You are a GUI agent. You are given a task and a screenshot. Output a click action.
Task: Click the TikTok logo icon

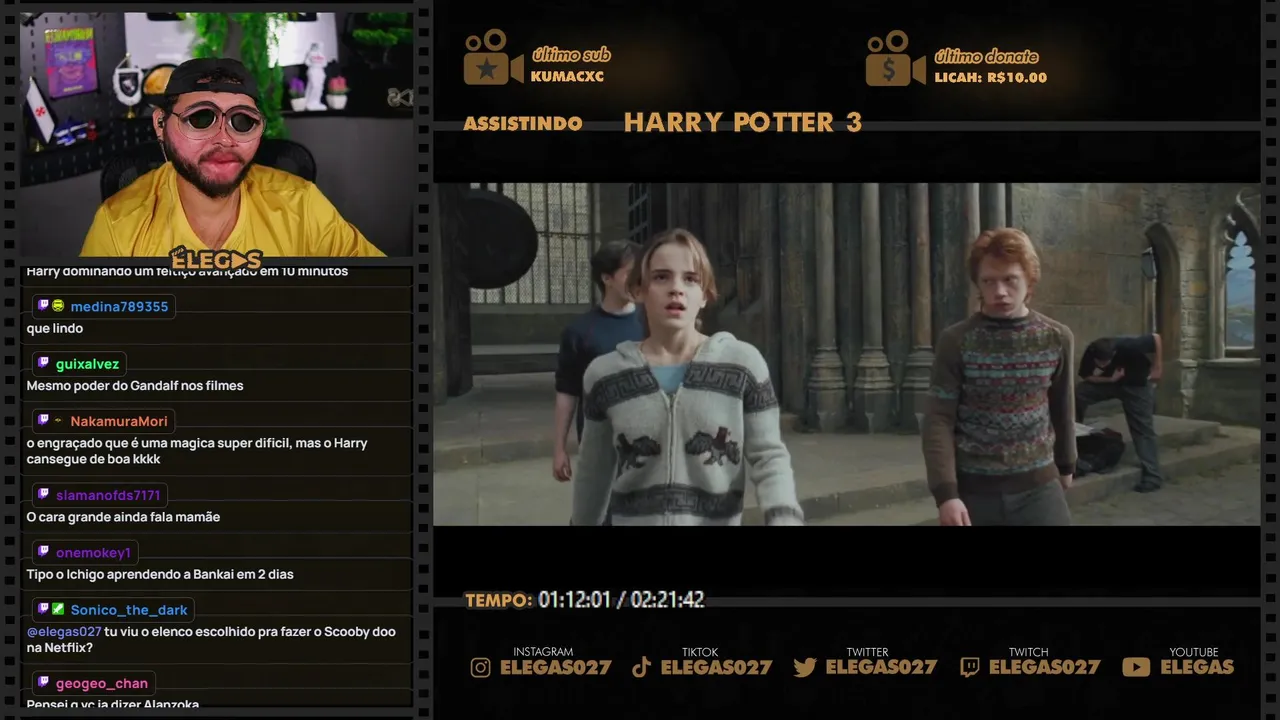point(642,668)
